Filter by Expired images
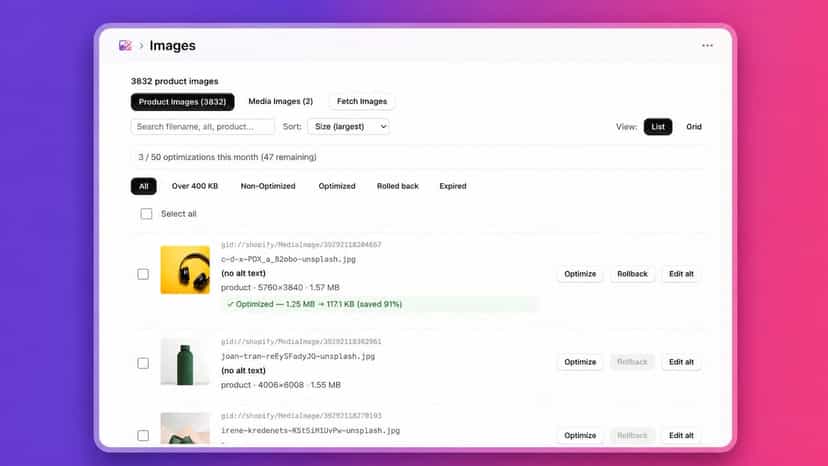The height and width of the screenshot is (466, 828). tap(453, 186)
